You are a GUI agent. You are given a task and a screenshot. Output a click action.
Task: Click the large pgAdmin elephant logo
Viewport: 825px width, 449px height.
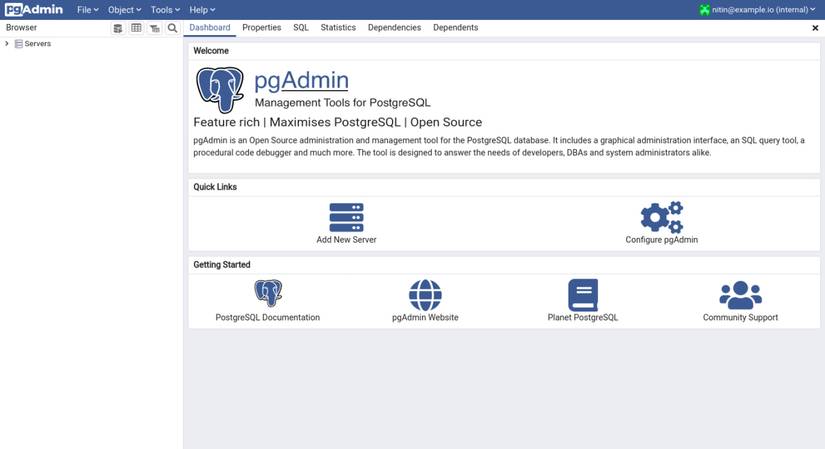(x=220, y=89)
